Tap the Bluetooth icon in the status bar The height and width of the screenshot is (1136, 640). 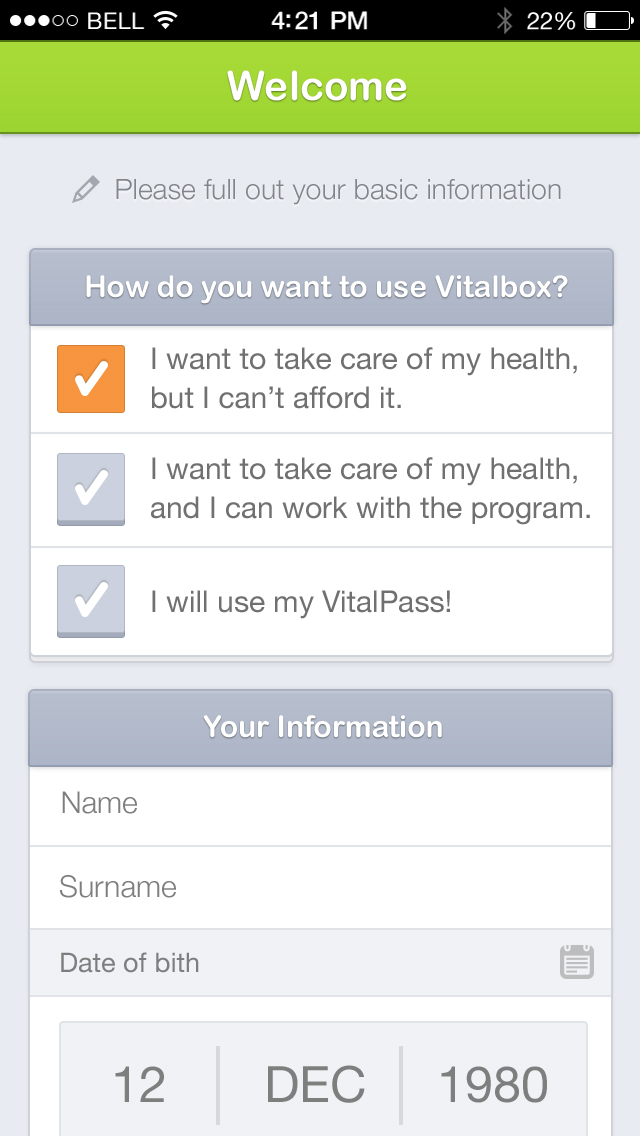pos(505,20)
